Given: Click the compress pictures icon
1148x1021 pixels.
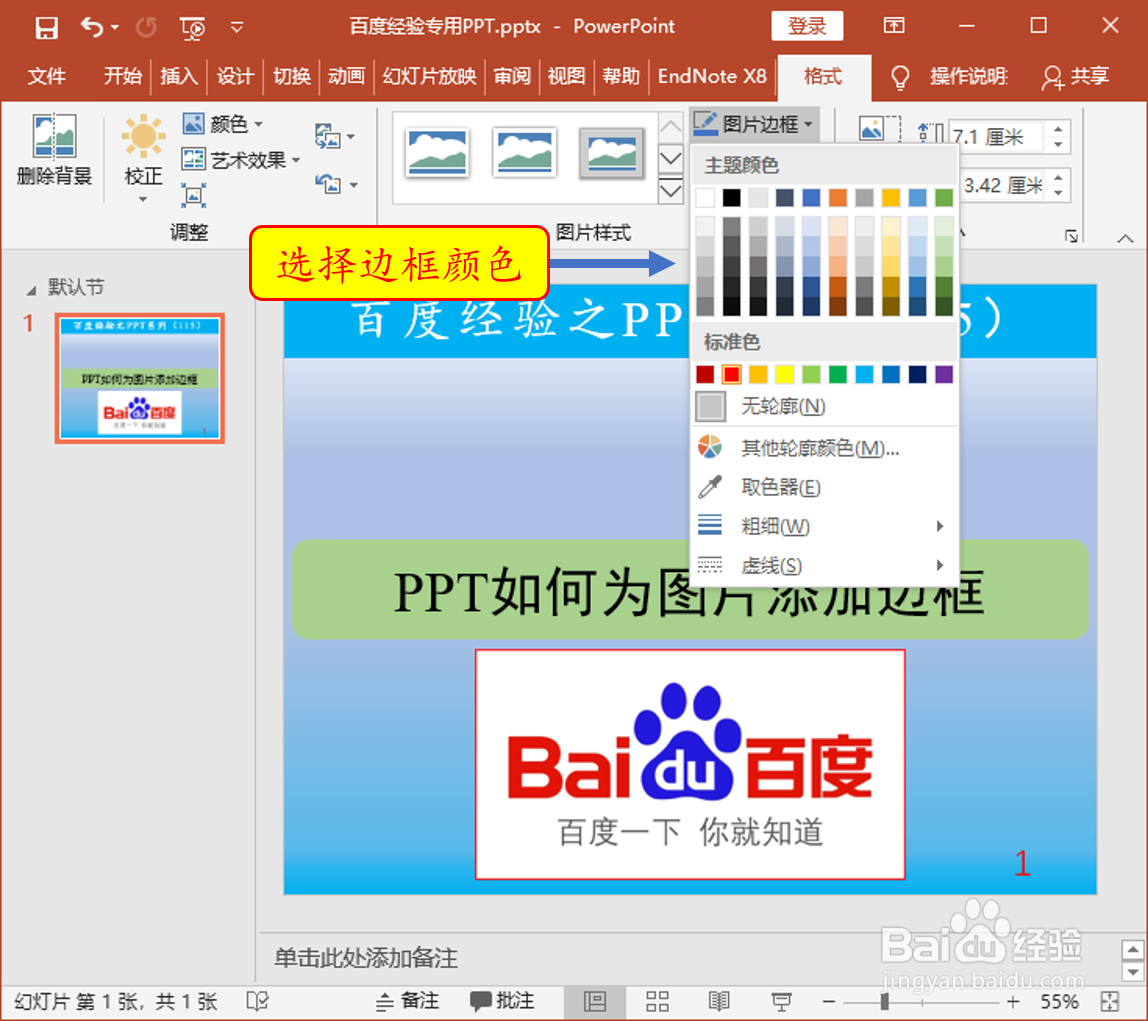Looking at the screenshot, I should tap(193, 195).
